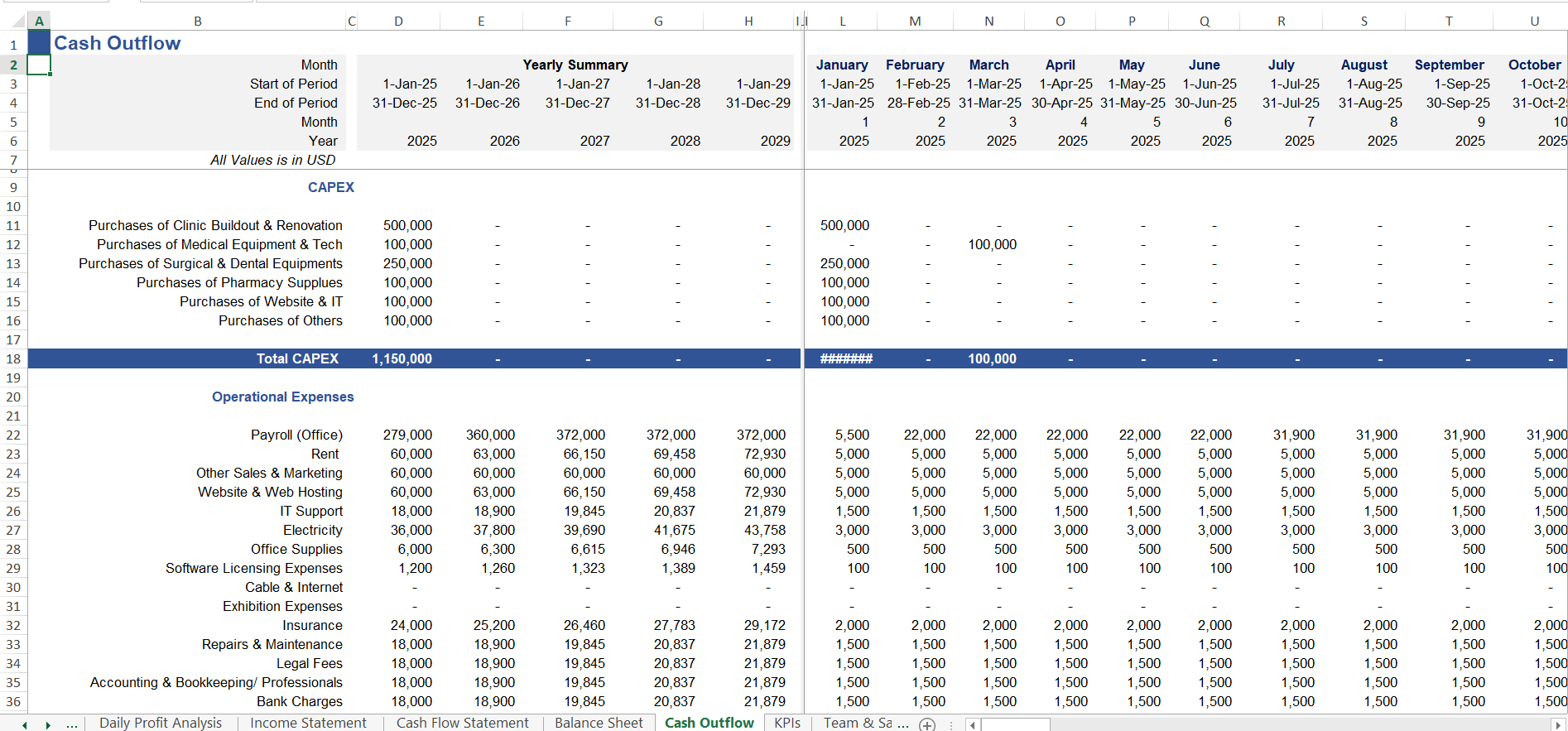Add a new sheet with the plus icon
The height and width of the screenshot is (731, 1568).
pos(927,724)
